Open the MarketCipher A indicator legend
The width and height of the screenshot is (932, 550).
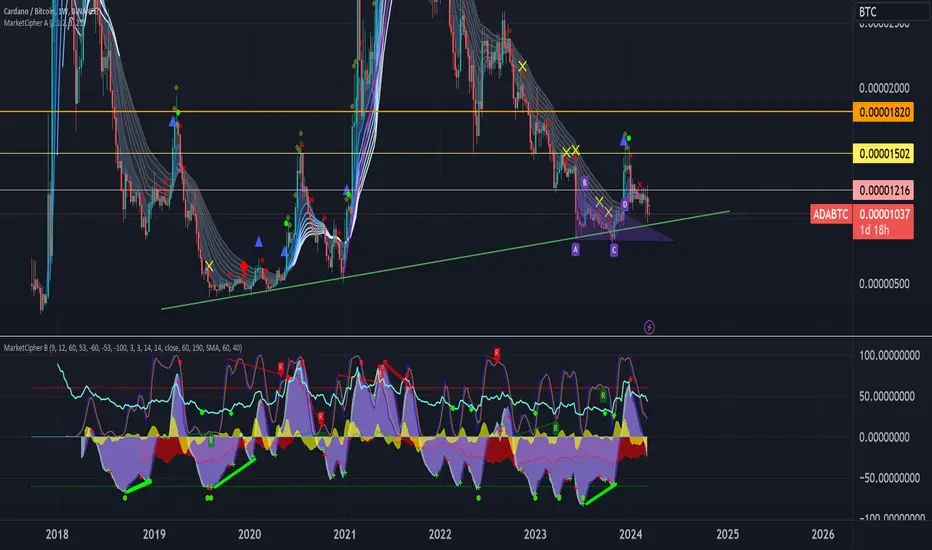(45, 23)
